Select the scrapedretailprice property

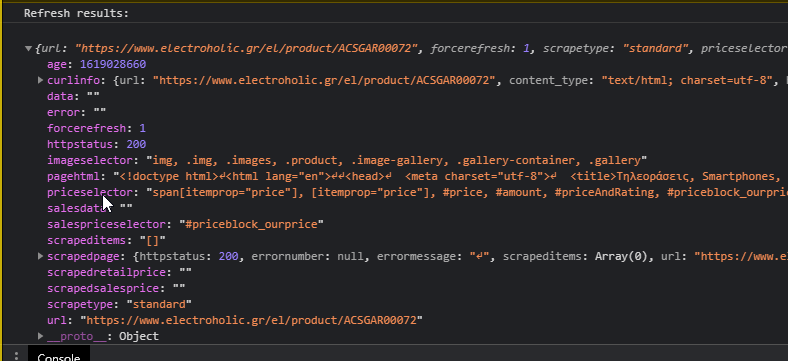click(119, 273)
